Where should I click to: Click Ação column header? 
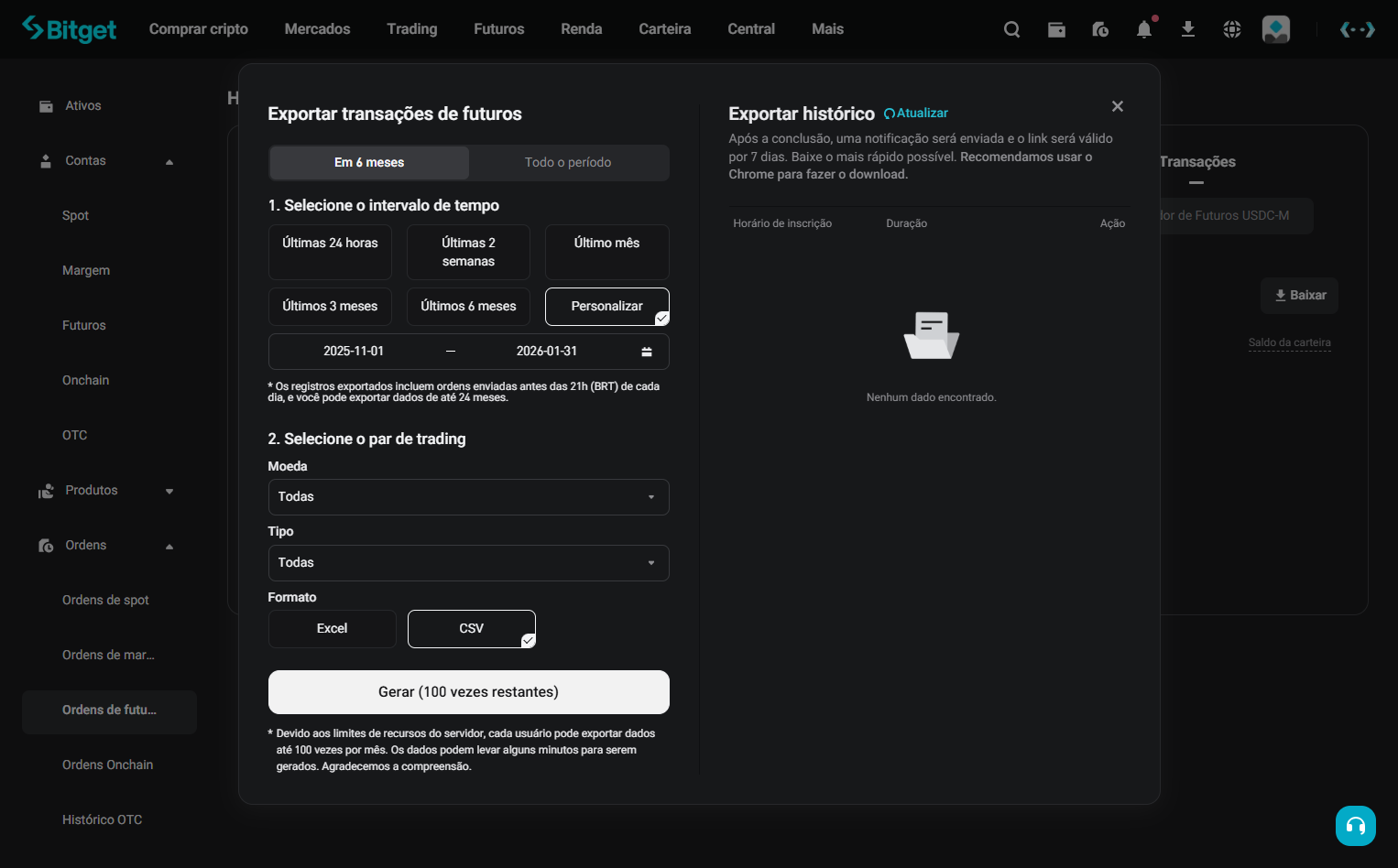[1112, 223]
